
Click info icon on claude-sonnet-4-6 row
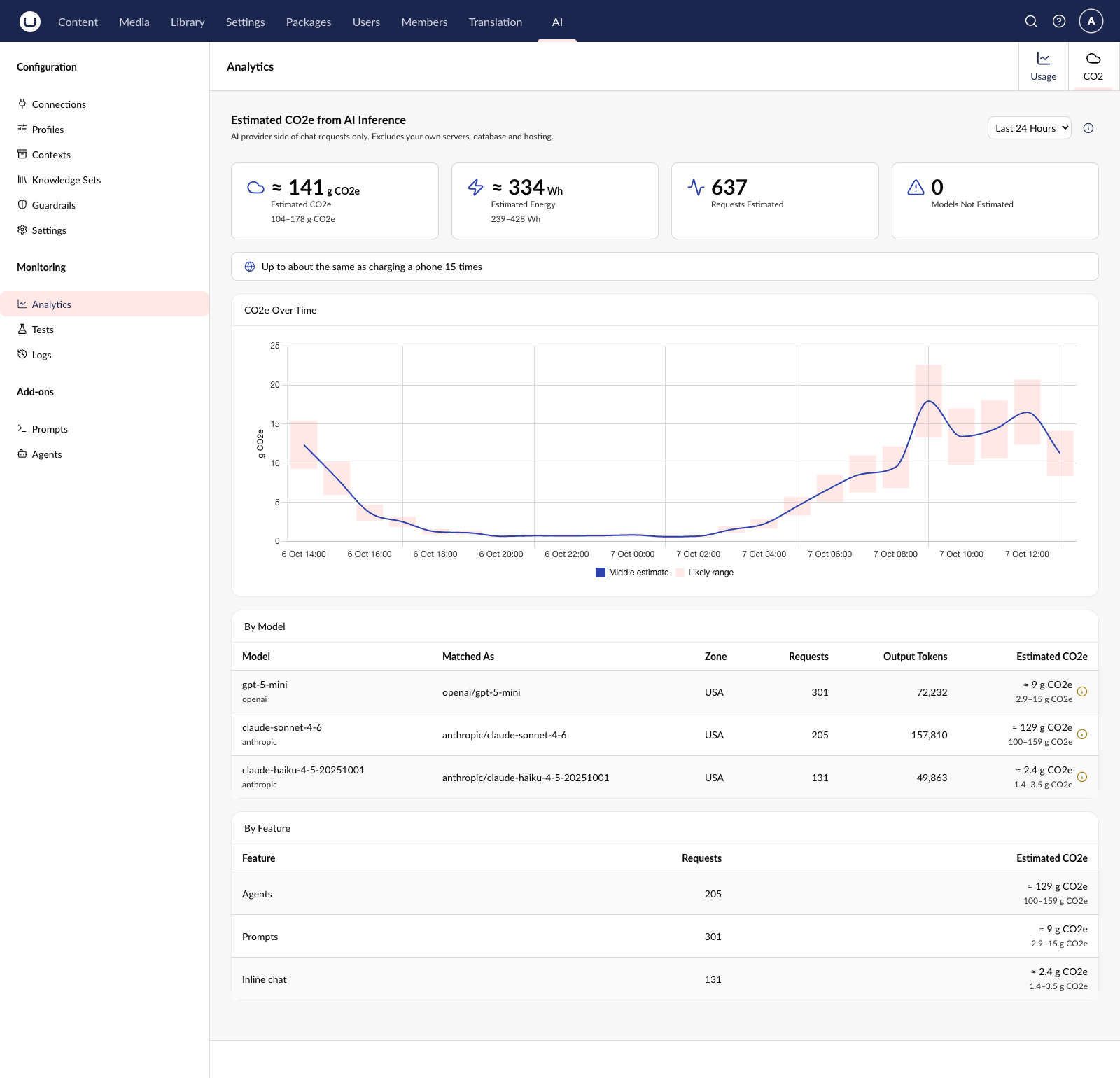1082,734
